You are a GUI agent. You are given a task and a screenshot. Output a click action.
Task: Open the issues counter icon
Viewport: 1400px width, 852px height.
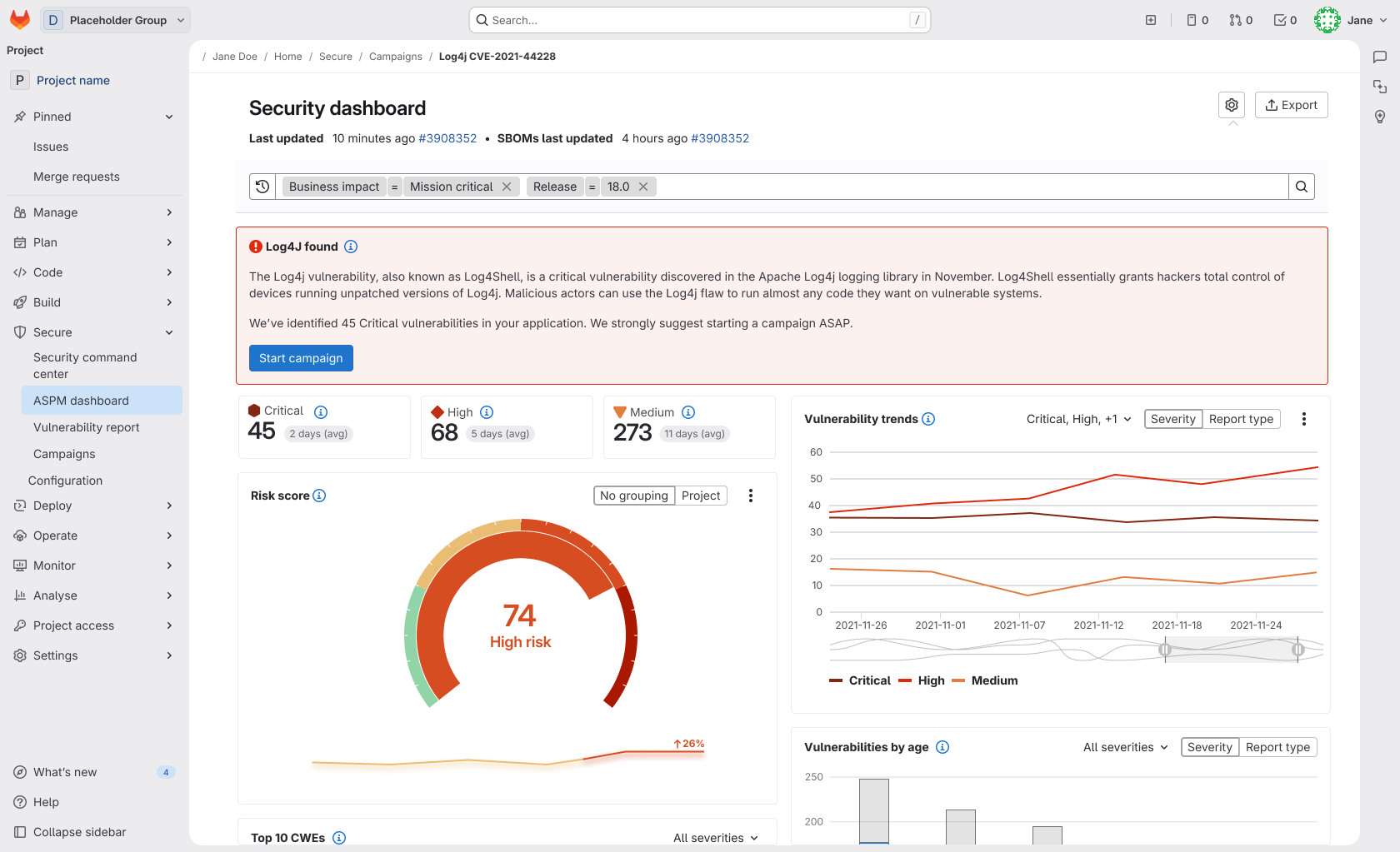point(1197,20)
